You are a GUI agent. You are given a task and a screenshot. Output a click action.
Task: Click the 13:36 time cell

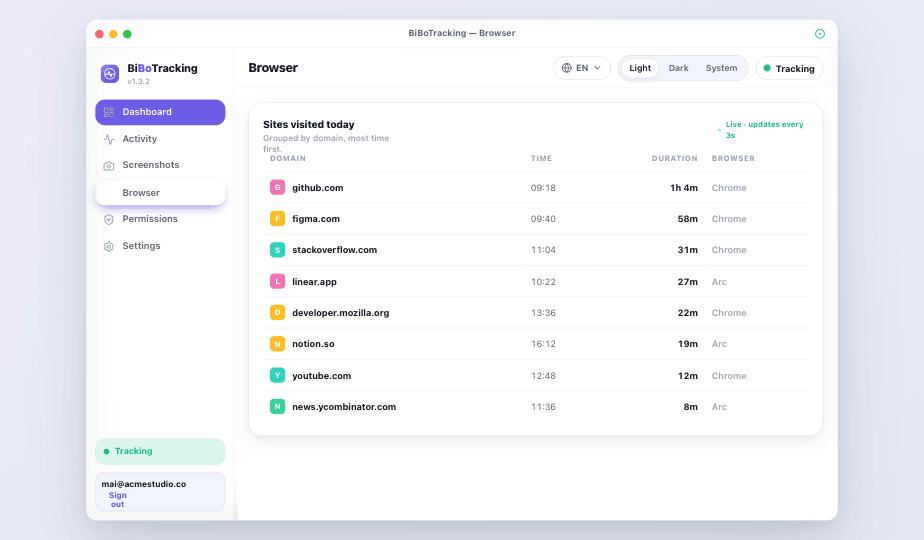coord(543,312)
